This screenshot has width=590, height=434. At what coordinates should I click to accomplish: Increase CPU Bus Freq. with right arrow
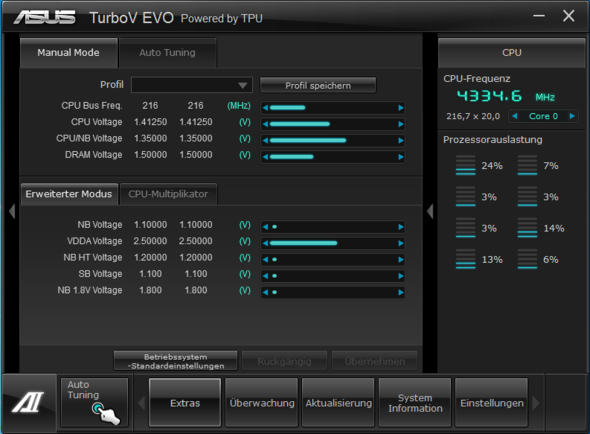click(x=401, y=108)
